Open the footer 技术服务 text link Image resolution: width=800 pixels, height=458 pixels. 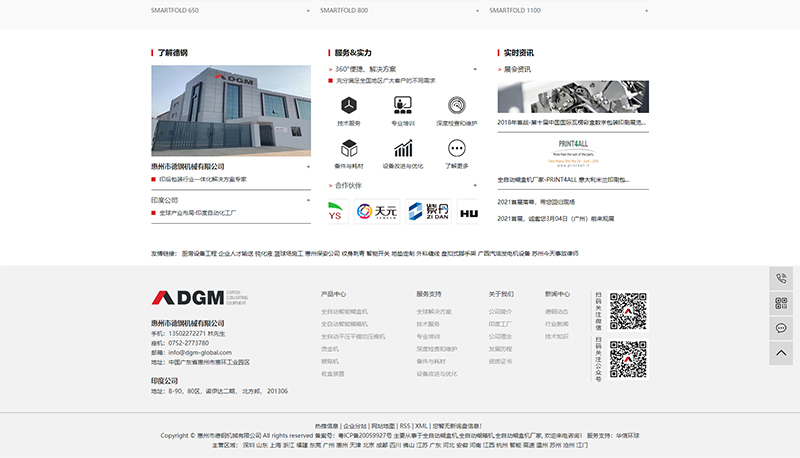point(428,324)
